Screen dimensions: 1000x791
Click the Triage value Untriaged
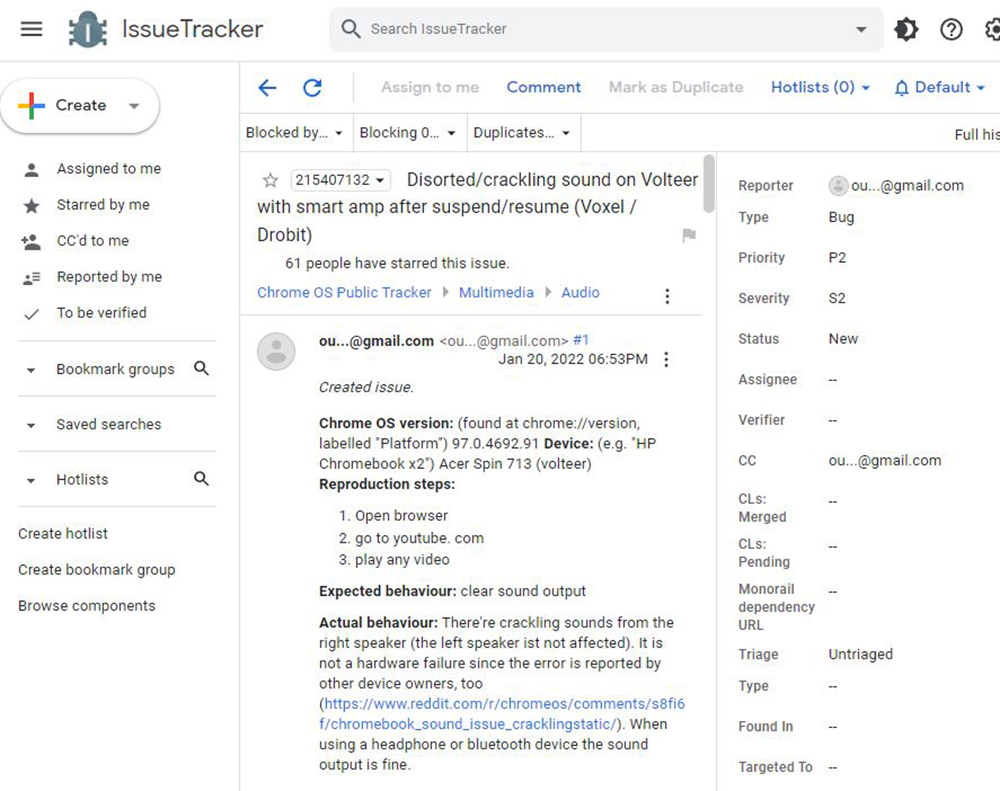click(860, 654)
